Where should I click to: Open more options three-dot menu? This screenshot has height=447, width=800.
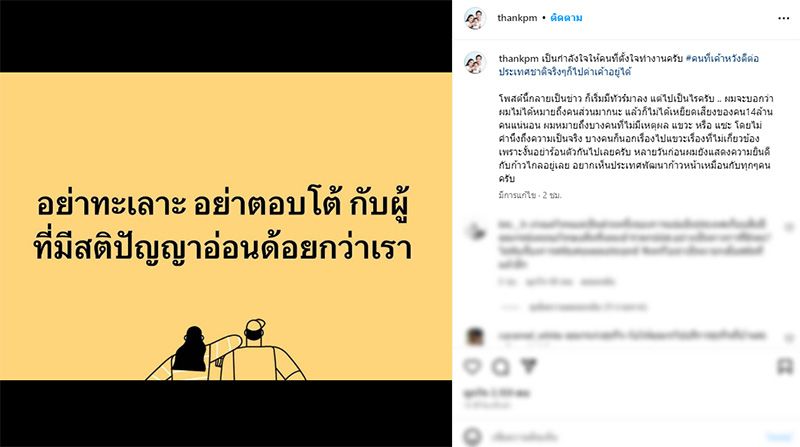(784, 18)
